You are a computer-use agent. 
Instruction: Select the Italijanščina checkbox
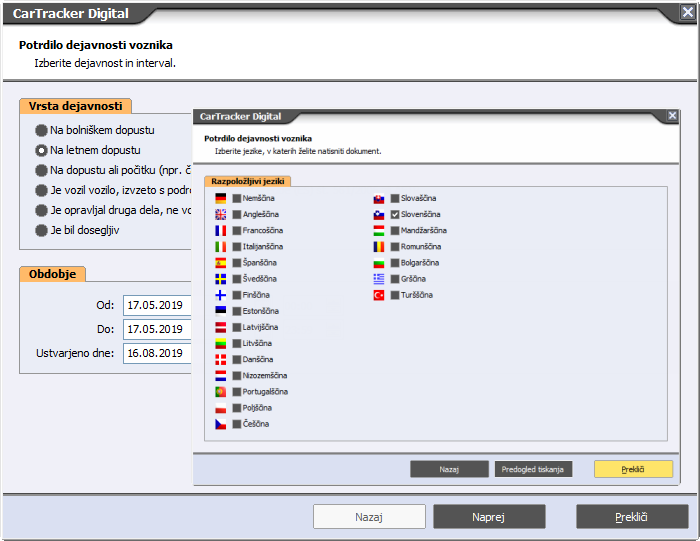[x=237, y=246]
